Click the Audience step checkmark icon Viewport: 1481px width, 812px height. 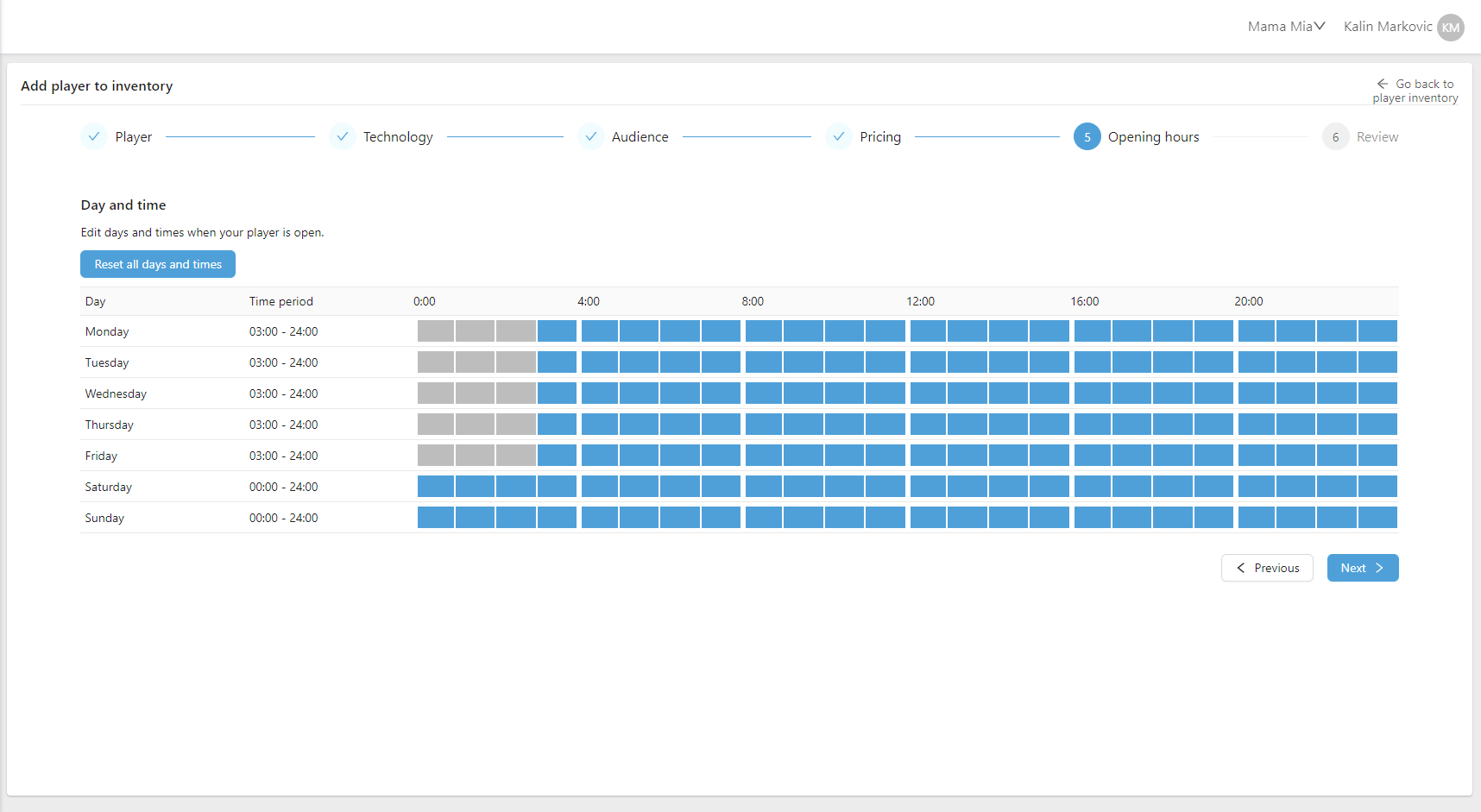(591, 136)
